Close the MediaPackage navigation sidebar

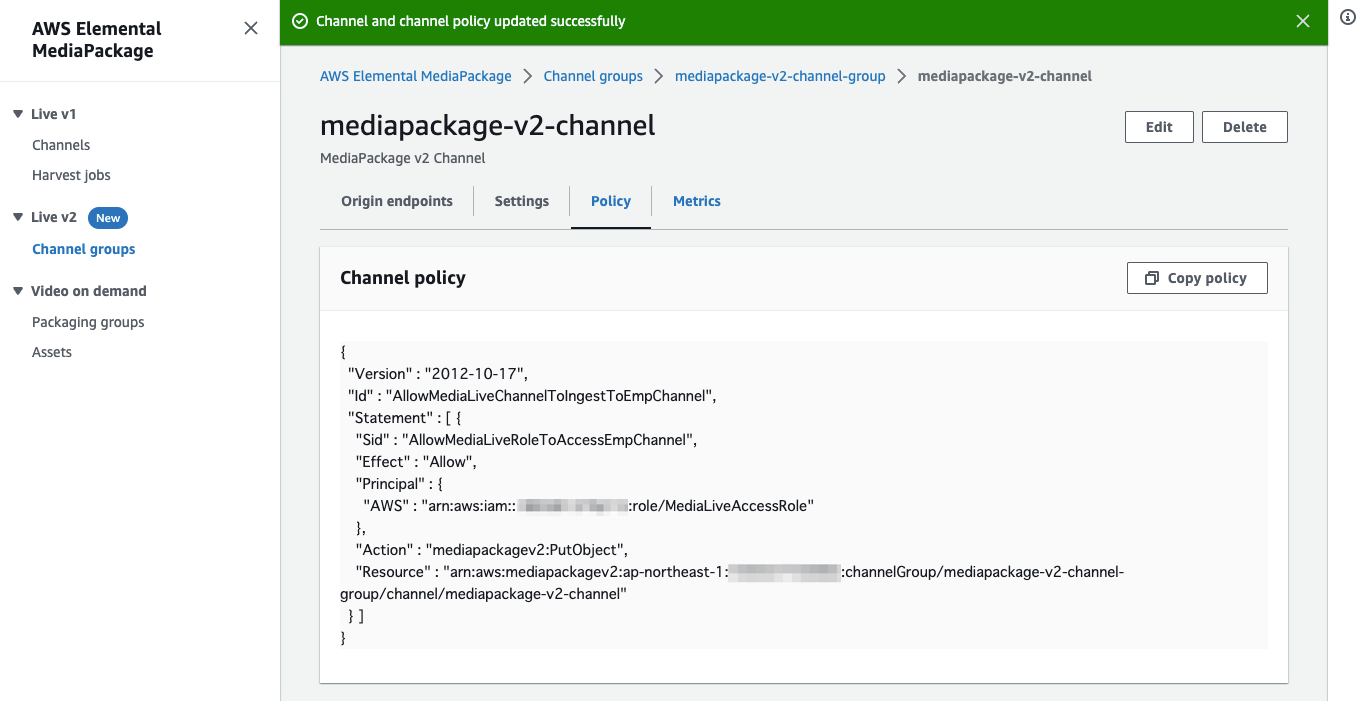pos(251,28)
